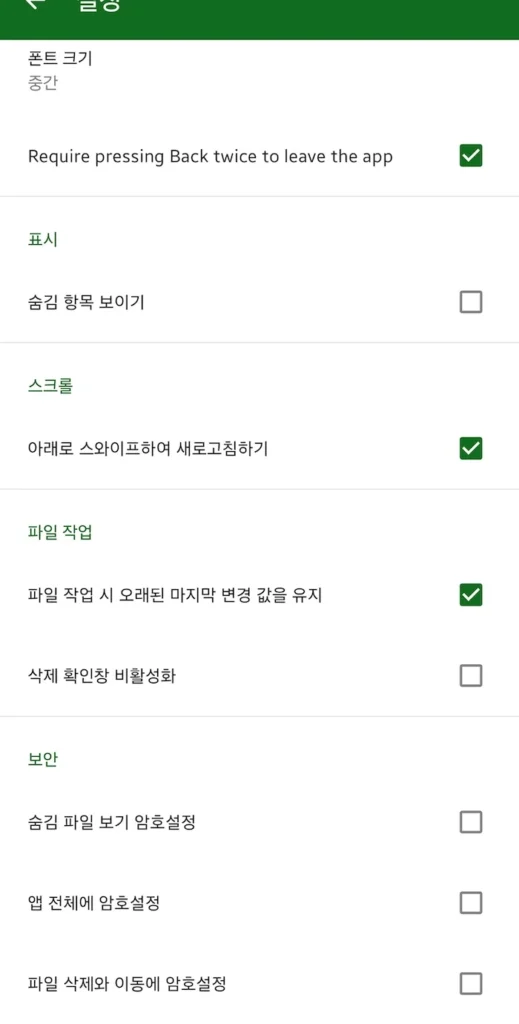Select the 삭제 확인창 비활성화 label text

(101, 676)
